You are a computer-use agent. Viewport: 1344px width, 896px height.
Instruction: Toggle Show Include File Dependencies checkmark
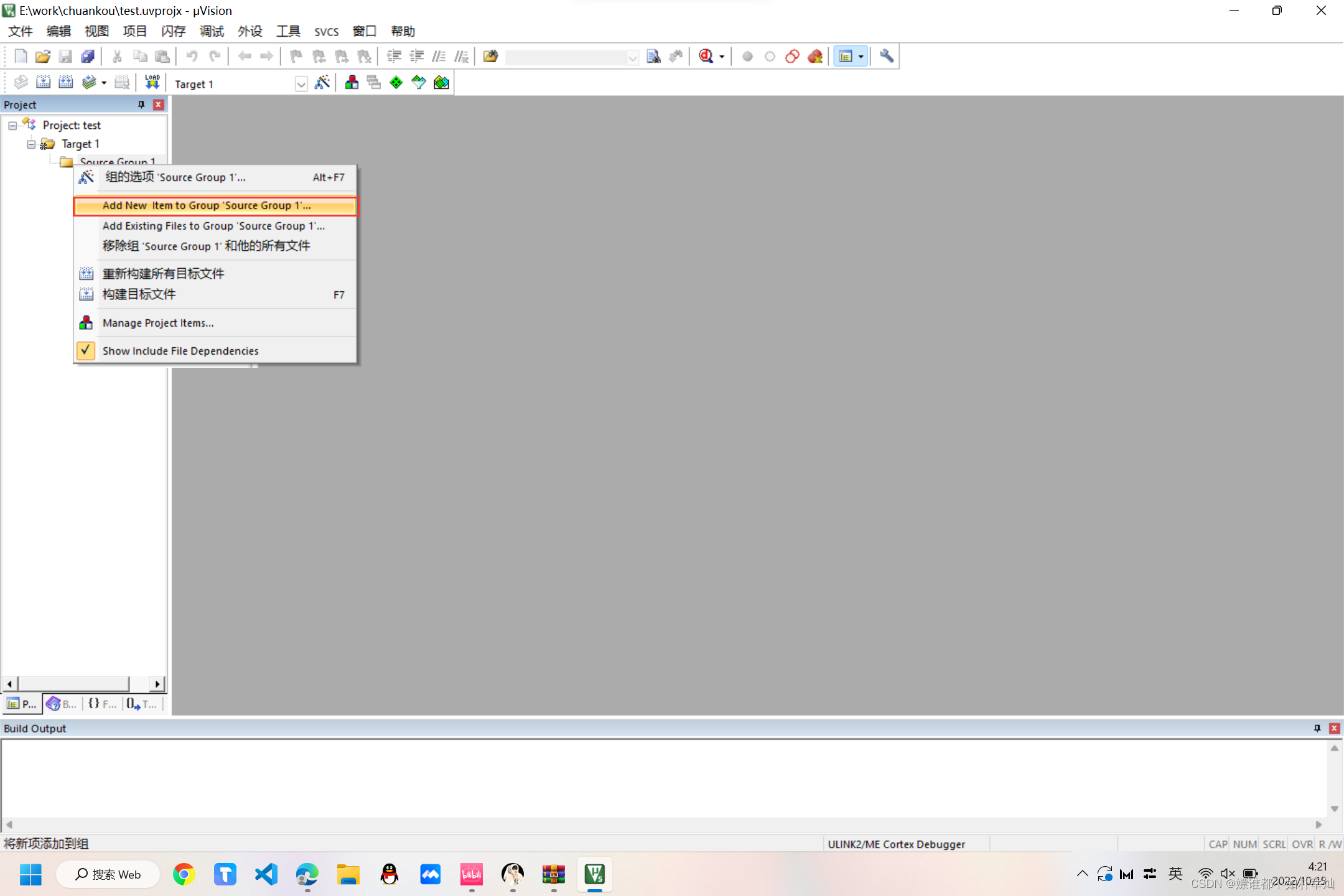tap(86, 351)
